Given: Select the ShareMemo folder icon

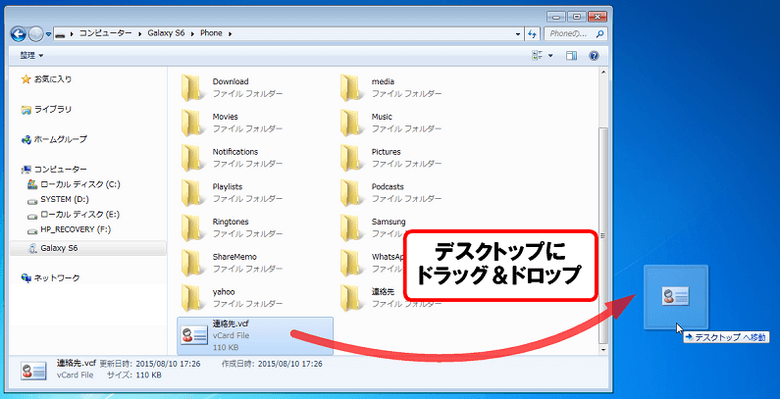Looking at the screenshot, I should pos(193,263).
